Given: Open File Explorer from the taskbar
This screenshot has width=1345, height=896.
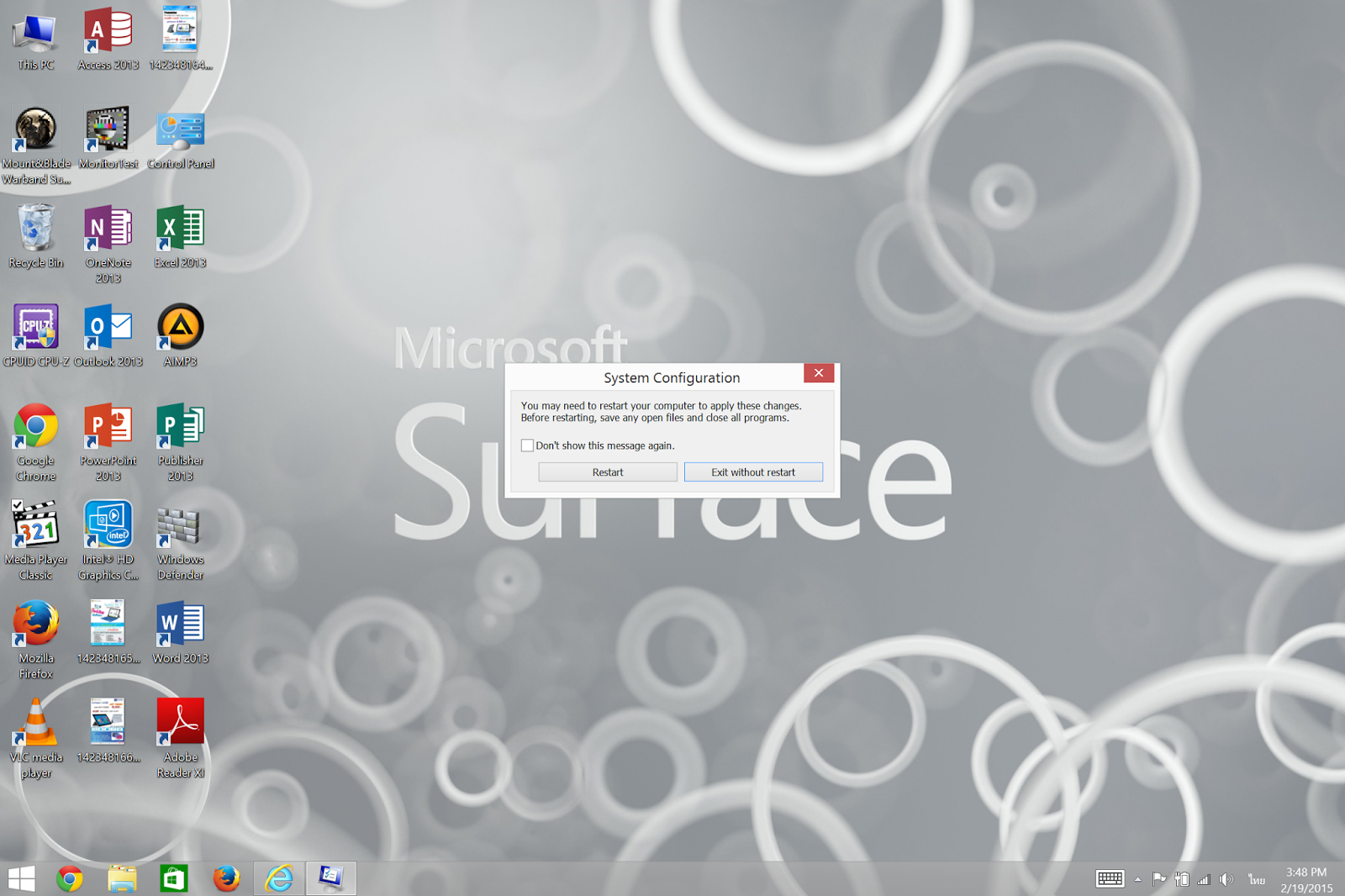Looking at the screenshot, I should click(122, 879).
